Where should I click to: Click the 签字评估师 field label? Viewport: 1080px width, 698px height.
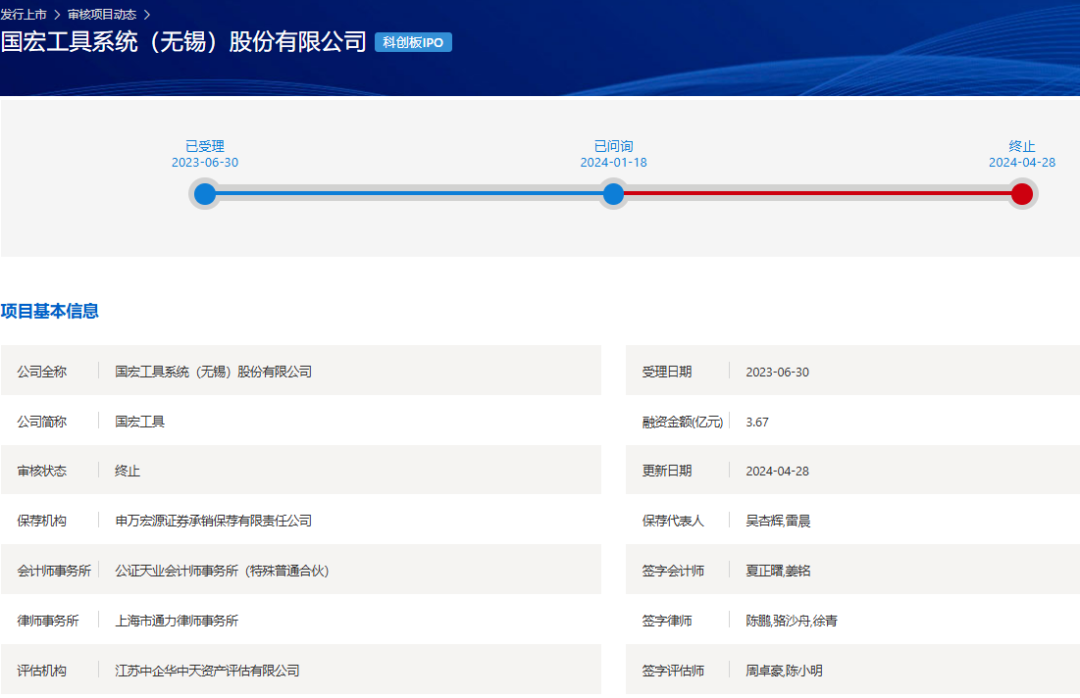[x=673, y=670]
